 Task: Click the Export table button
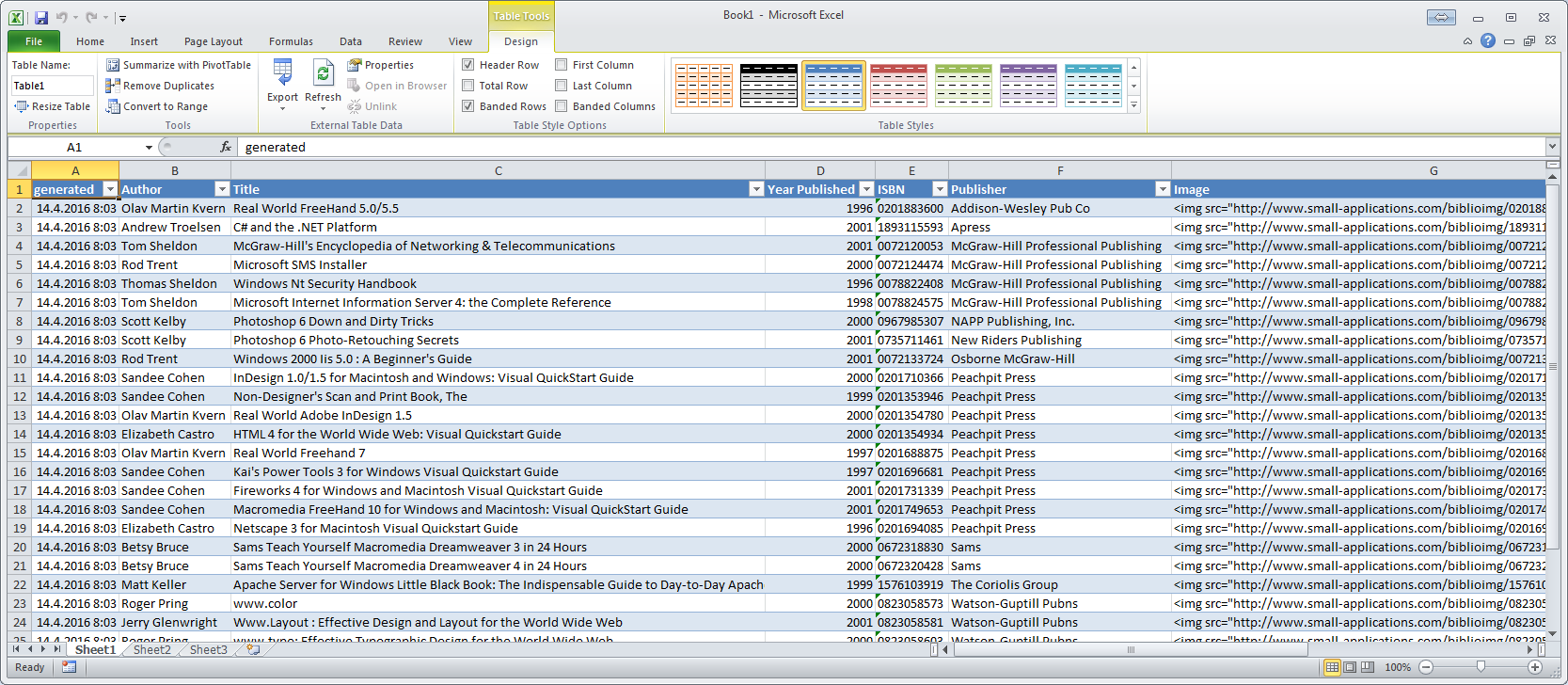tap(282, 85)
